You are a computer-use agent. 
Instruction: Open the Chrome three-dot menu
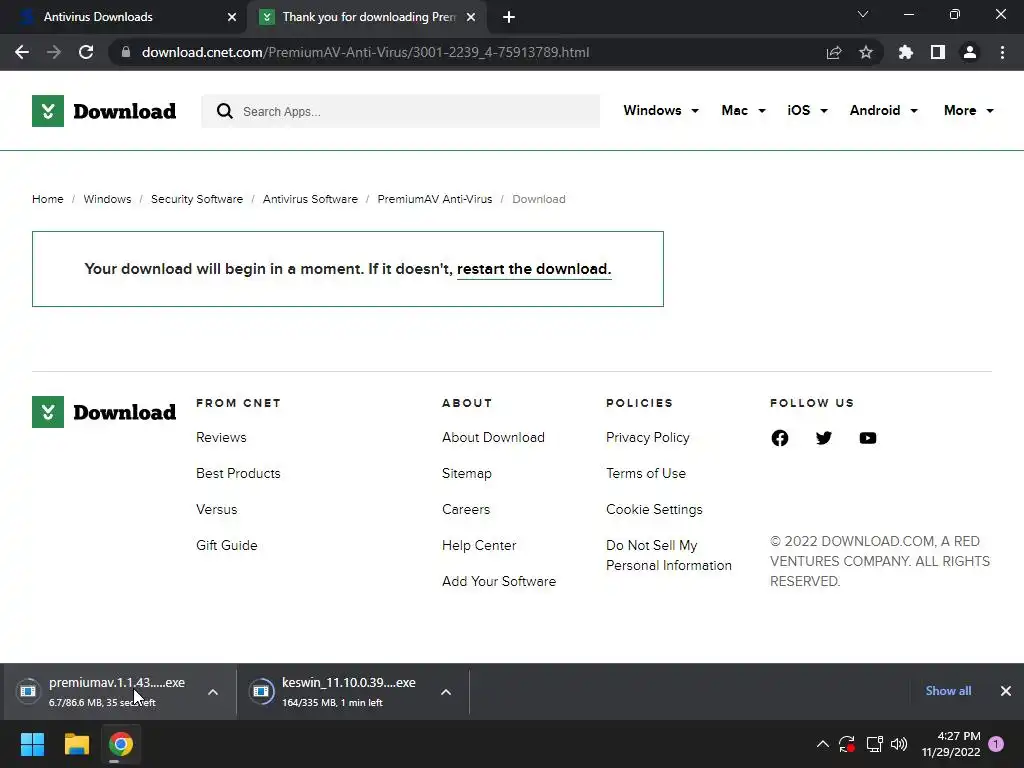pos(1002,52)
